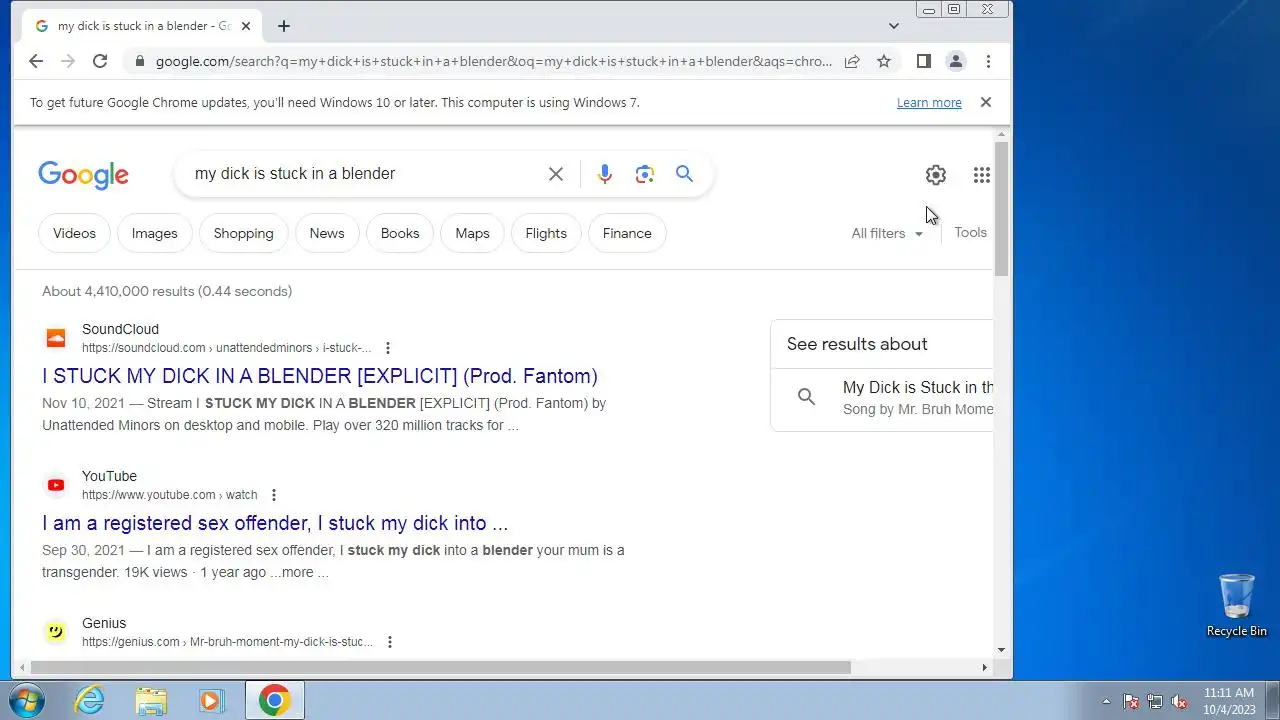Click the Learn more link

point(929,102)
